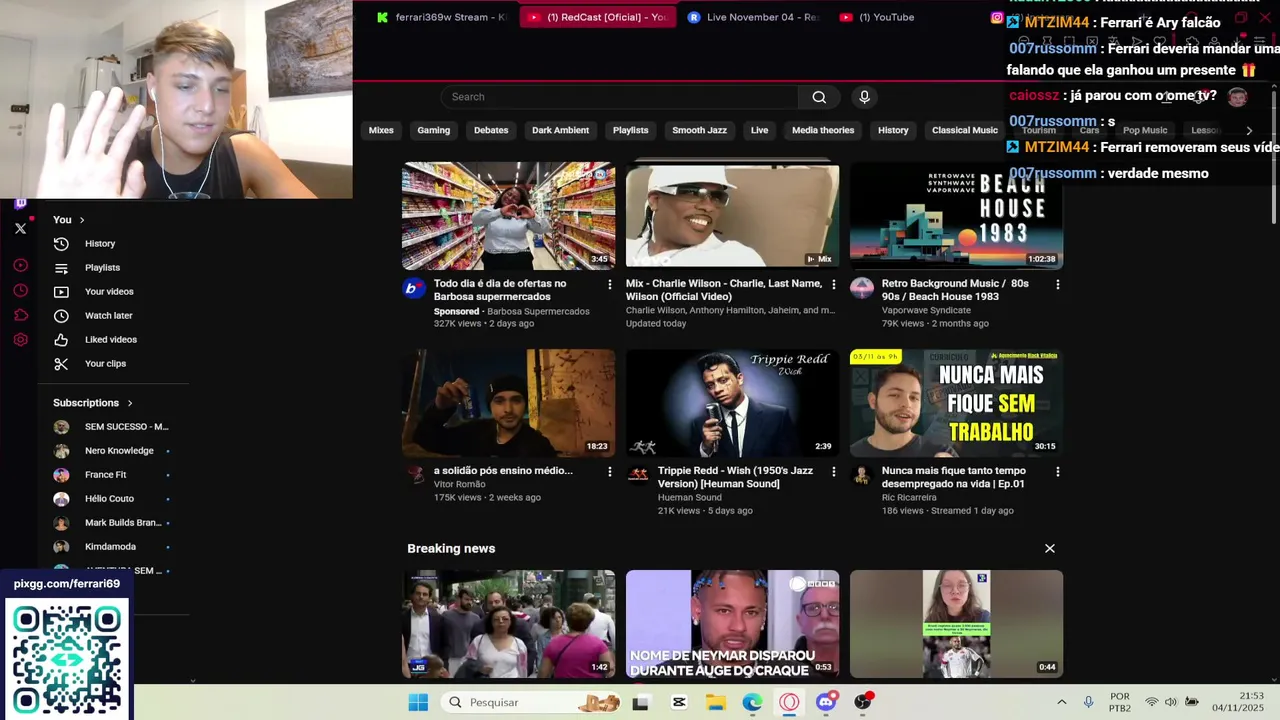Viewport: 1280px width, 720px height.
Task: Click taskbar volume speaker icon
Action: click(1171, 703)
